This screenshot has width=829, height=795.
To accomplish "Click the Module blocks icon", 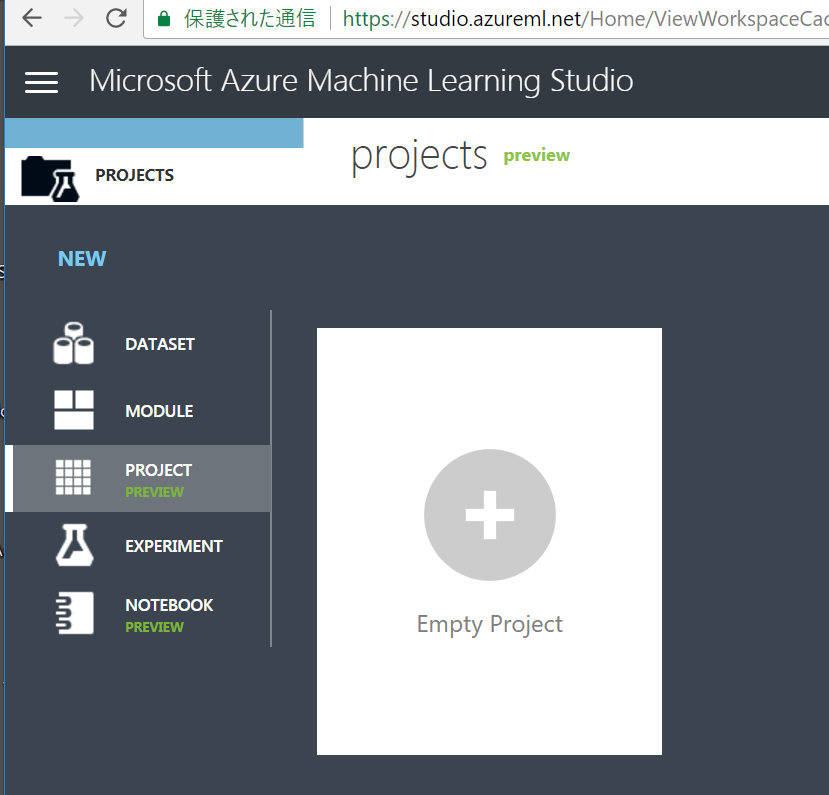I will pos(74,410).
